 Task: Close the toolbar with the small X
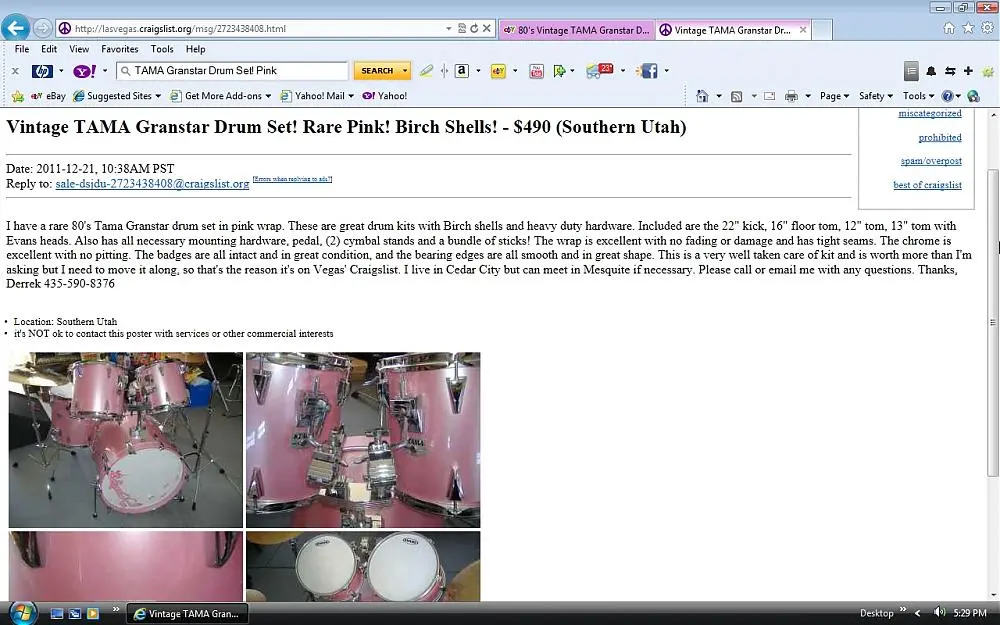click(15, 71)
